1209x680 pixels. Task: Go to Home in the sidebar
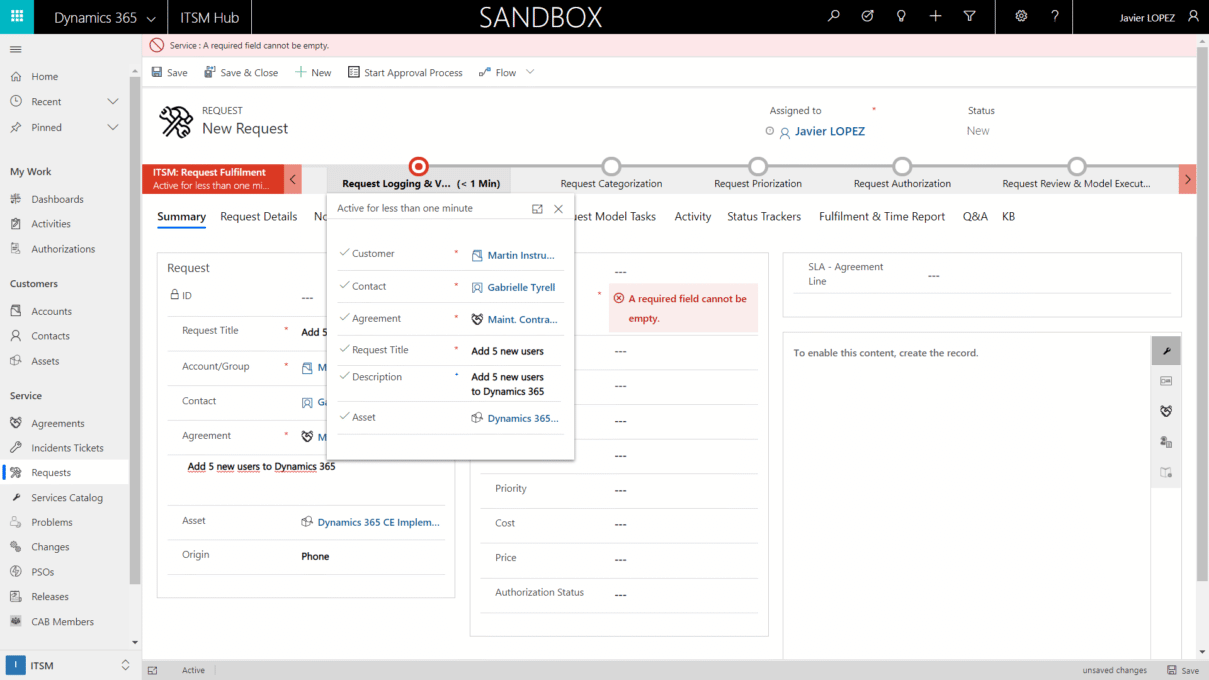(44, 76)
